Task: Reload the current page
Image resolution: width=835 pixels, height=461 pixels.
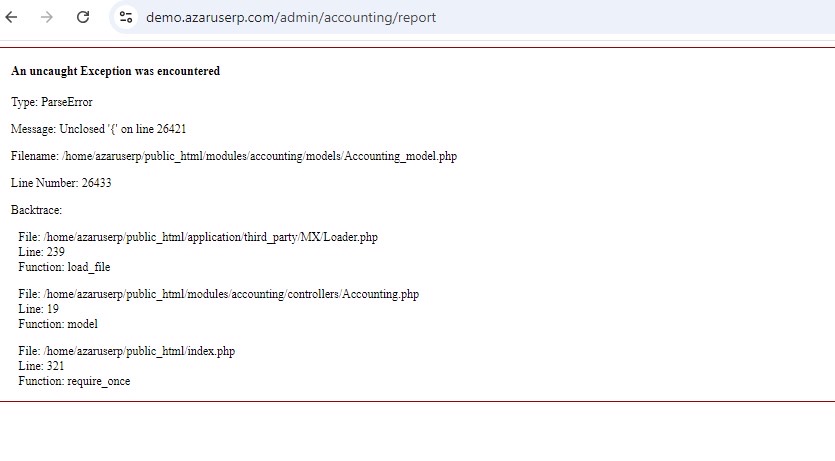Action: 83,17
